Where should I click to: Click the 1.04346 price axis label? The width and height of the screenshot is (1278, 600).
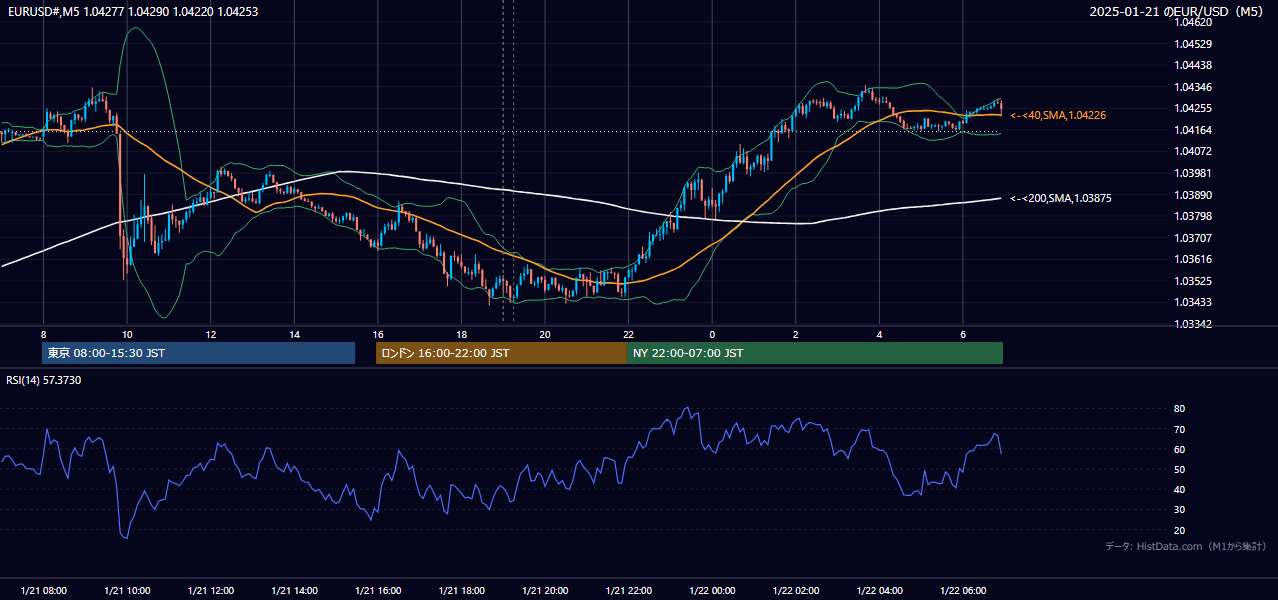tap(1194, 87)
